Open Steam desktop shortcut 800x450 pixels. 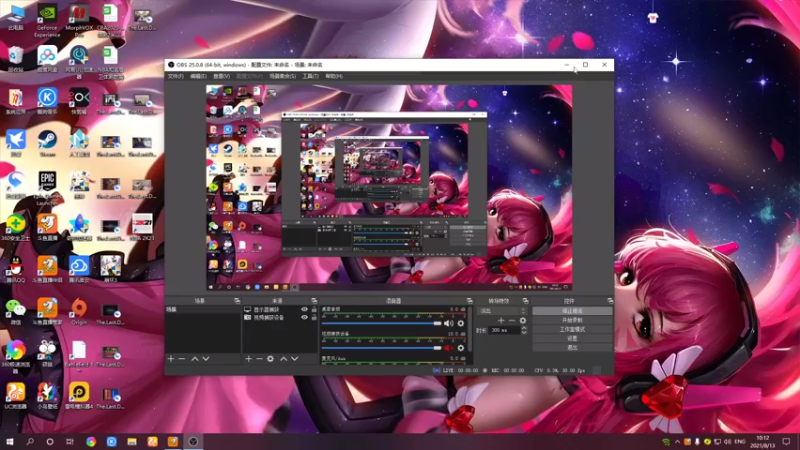click(47, 144)
